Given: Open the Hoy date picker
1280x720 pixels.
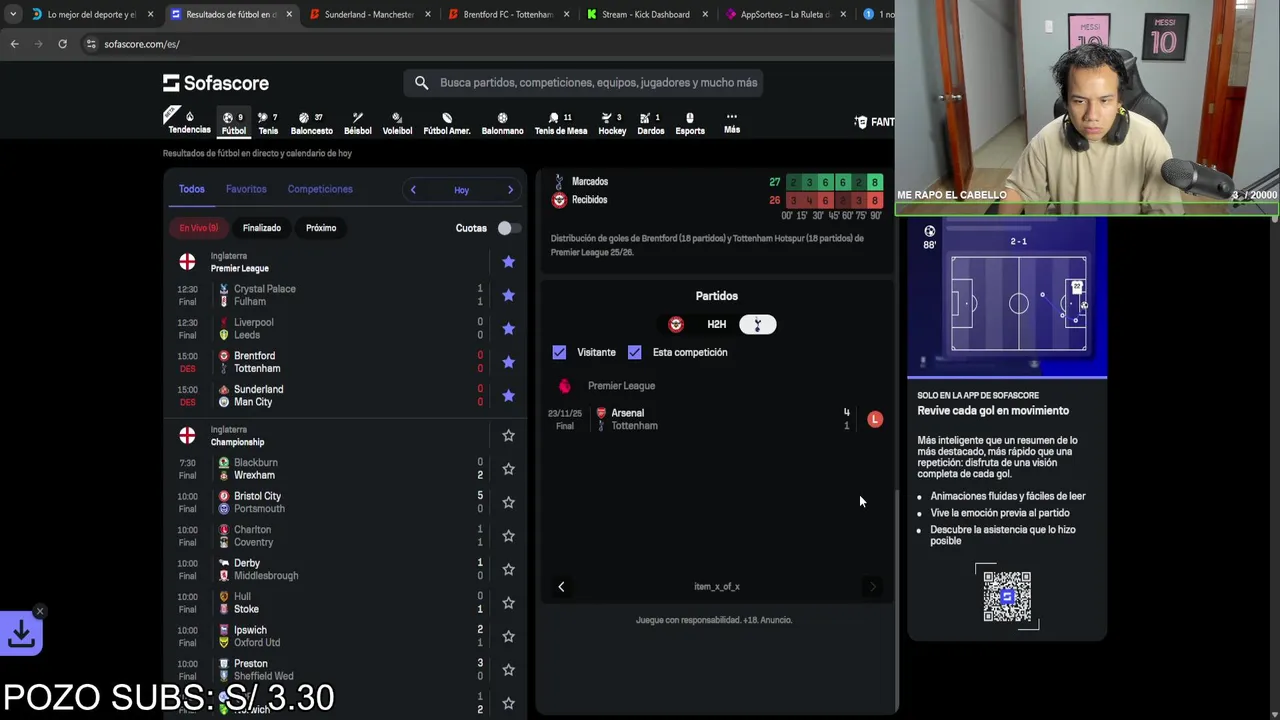Looking at the screenshot, I should tap(461, 190).
